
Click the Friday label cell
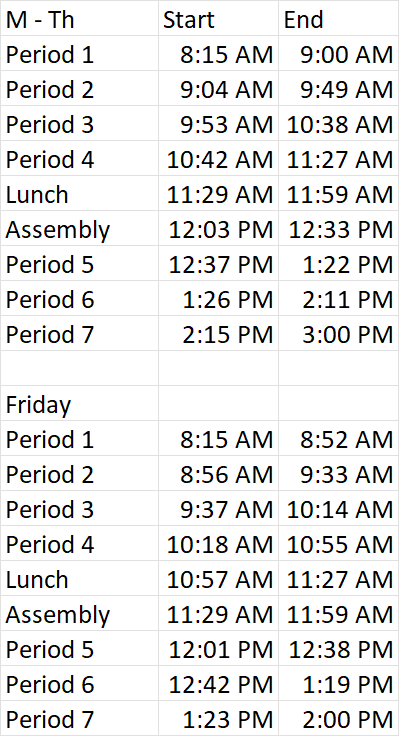[x=79, y=403]
